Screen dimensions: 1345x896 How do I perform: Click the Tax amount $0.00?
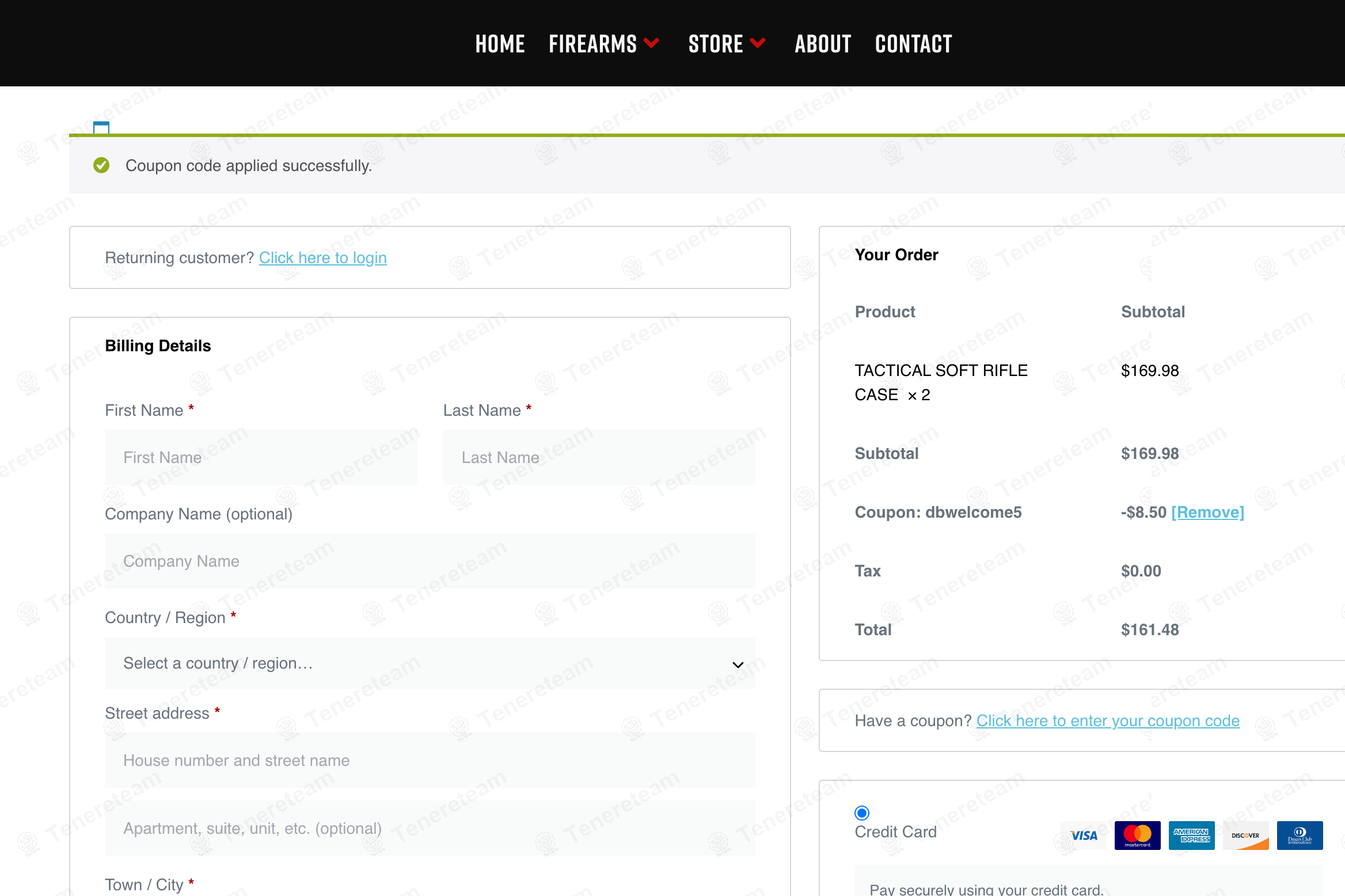[x=1141, y=571]
